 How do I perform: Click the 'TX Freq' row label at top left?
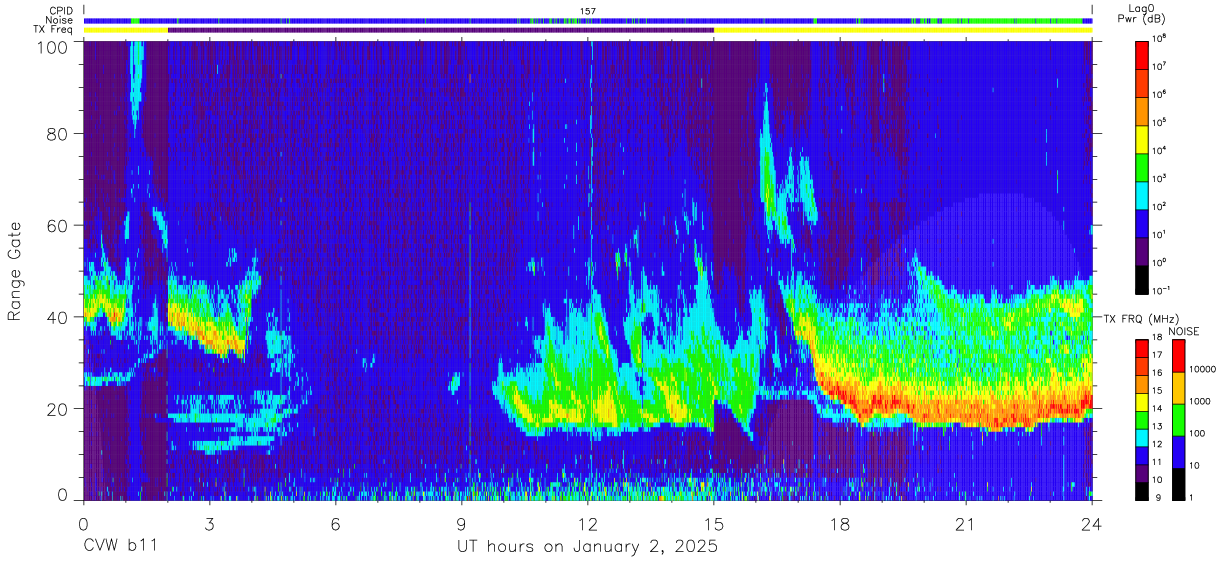pos(54,30)
